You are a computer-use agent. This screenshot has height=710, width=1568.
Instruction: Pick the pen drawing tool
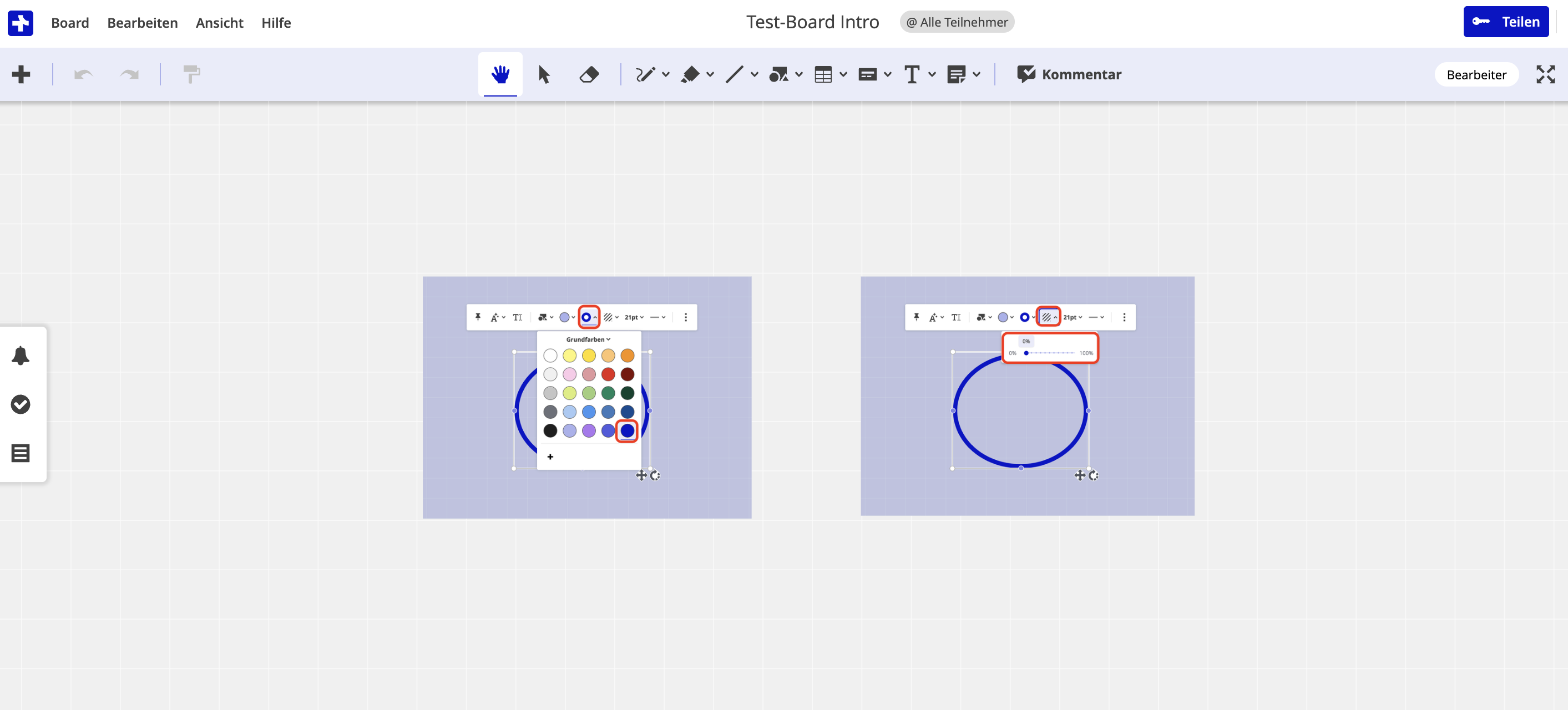click(646, 74)
